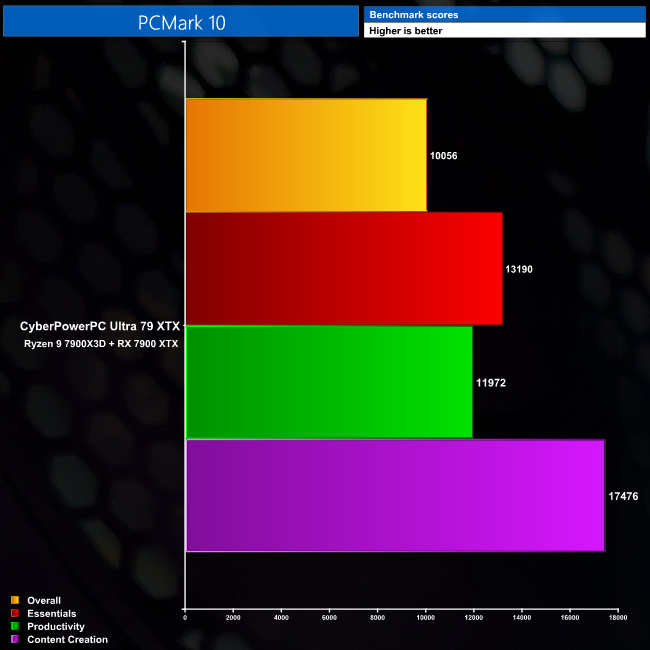Click the 18000 axis tick label
Image resolution: width=650 pixels, height=650 pixels.
(x=618, y=618)
